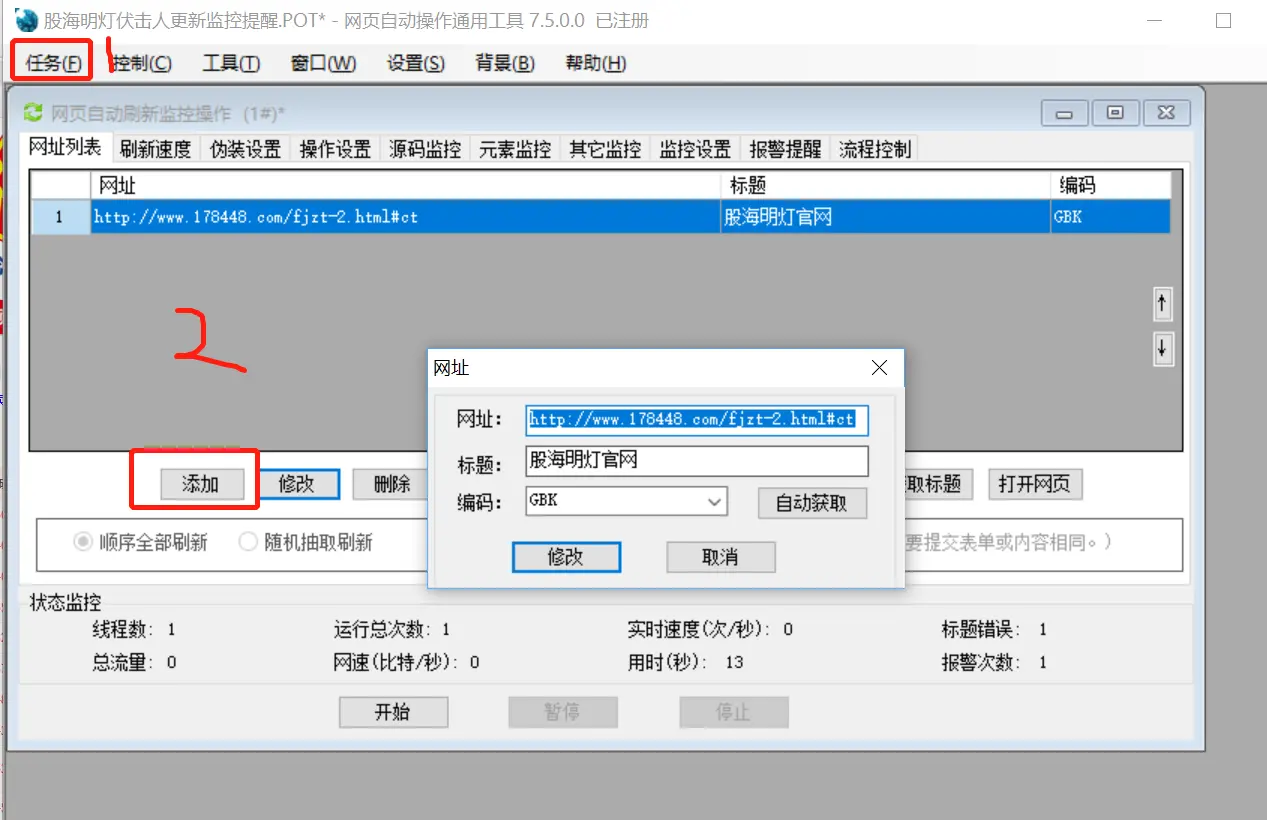Screen dimensions: 1267x820
Task: Click the app globe icon in title bar
Action: (25, 19)
